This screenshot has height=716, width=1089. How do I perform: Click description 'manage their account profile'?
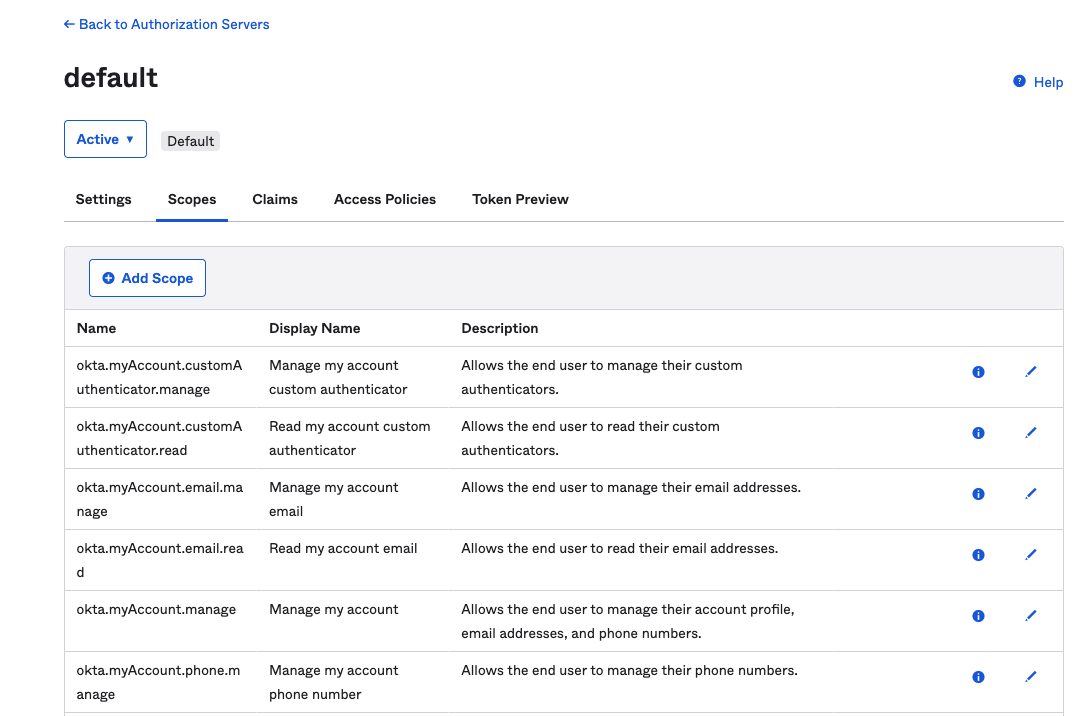pyautogui.click(x=628, y=622)
